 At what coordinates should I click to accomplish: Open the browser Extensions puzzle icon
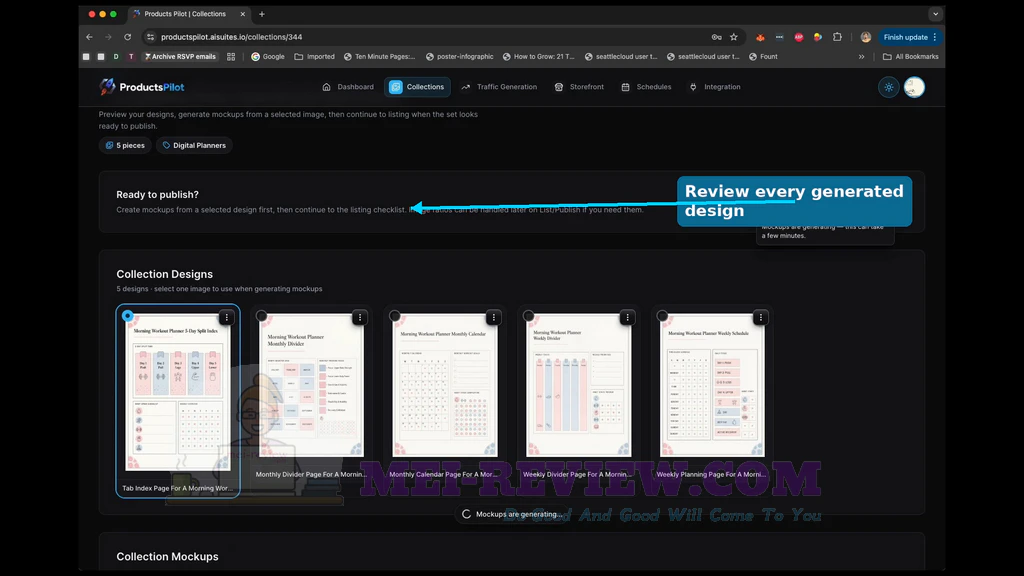pyautogui.click(x=837, y=37)
